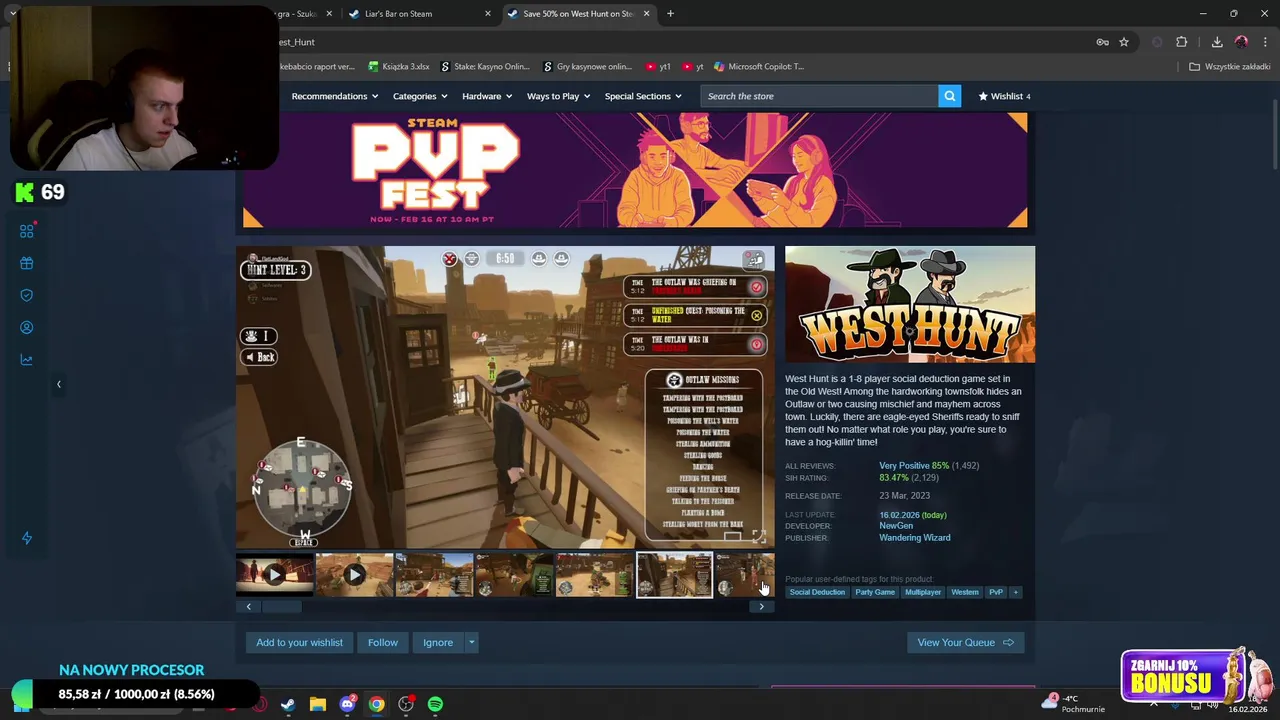
Task: Open Spotify from the taskbar
Action: coord(435,704)
